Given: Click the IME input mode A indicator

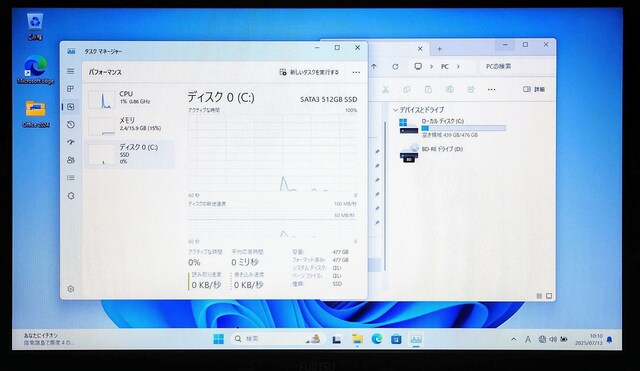Looking at the screenshot, I should (528, 339).
